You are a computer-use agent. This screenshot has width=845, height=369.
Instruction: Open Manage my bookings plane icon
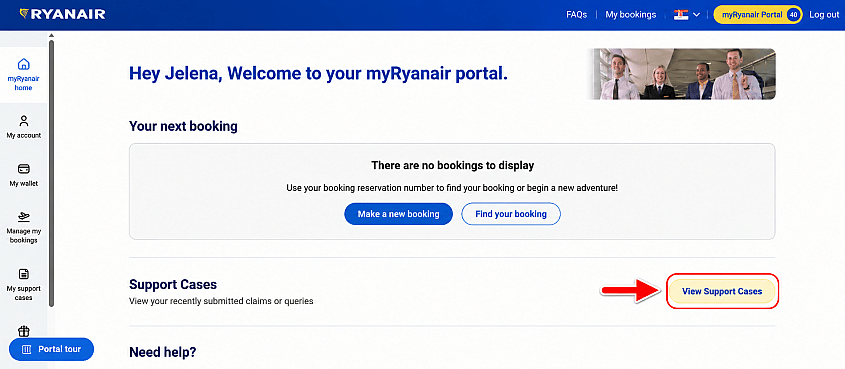point(24,217)
